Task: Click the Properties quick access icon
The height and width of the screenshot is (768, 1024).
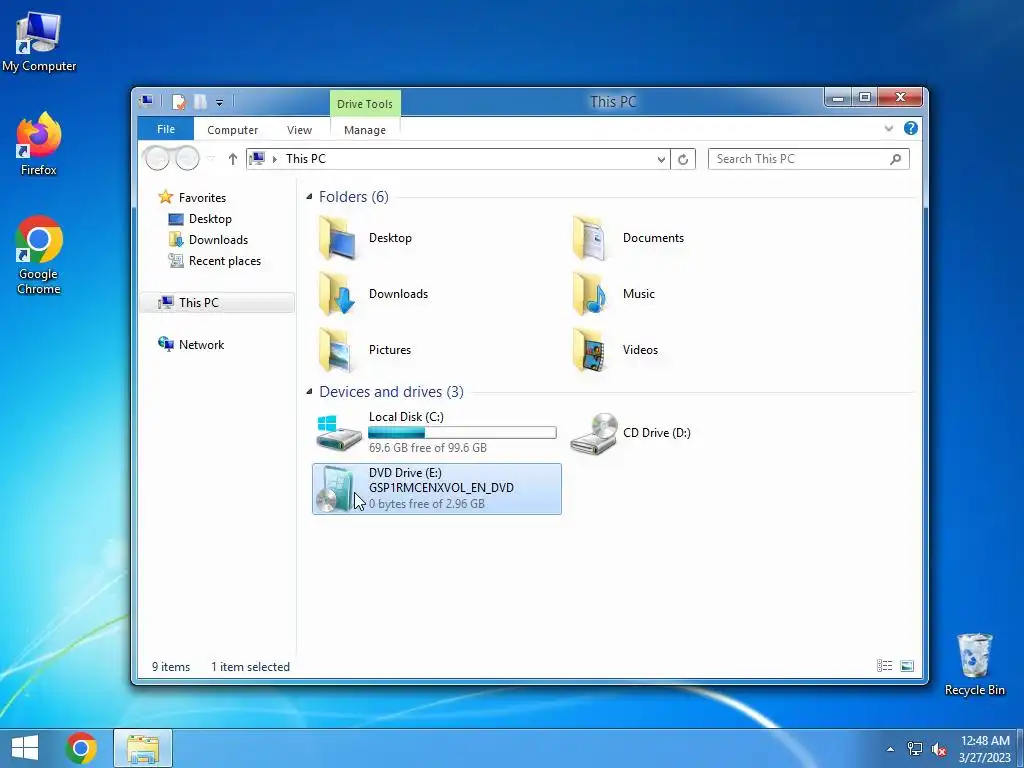Action: [x=178, y=102]
